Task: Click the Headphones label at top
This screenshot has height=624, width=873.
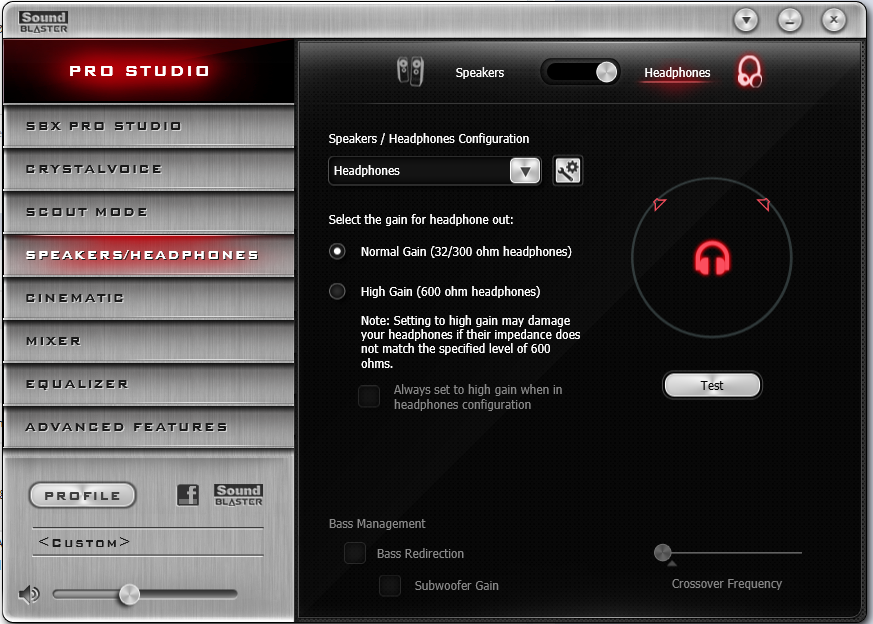Action: pos(677,72)
